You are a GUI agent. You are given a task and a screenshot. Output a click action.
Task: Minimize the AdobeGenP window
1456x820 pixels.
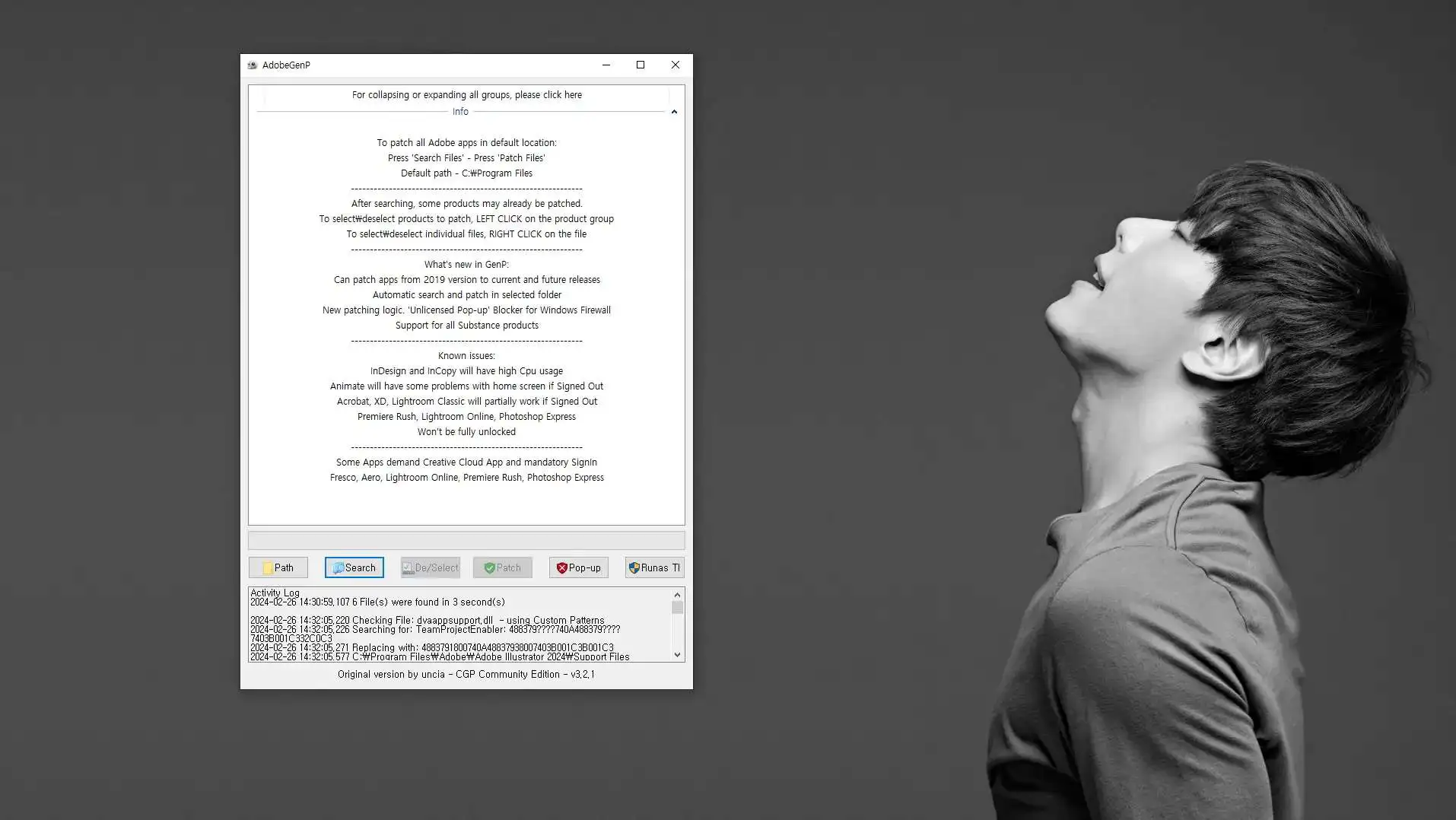click(x=606, y=65)
